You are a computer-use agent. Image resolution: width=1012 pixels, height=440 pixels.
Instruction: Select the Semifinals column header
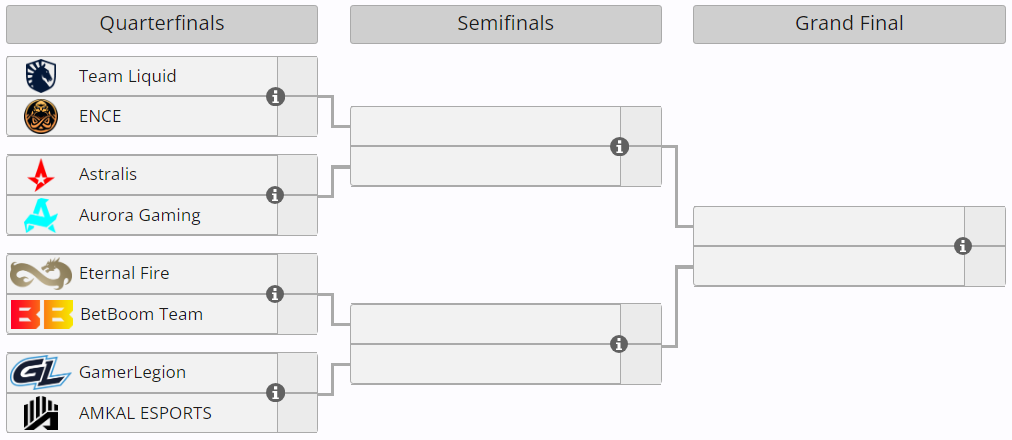505,24
